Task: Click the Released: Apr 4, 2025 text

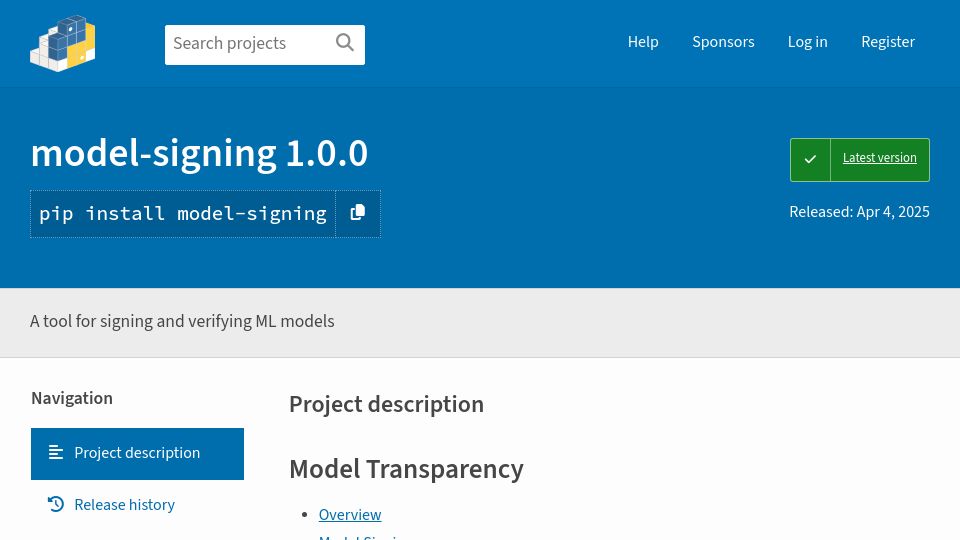Action: pyautogui.click(x=859, y=212)
